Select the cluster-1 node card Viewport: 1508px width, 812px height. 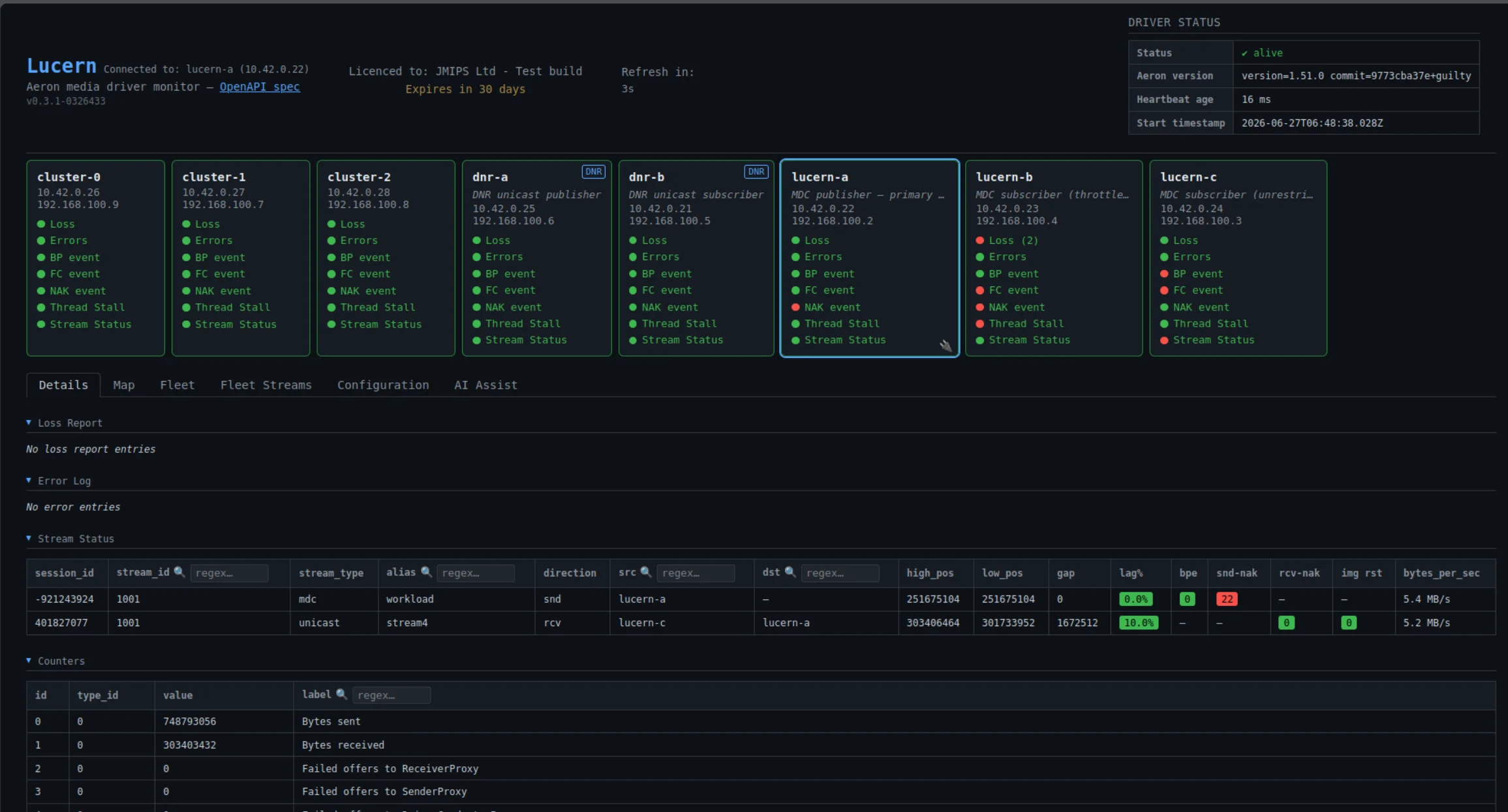pyautogui.click(x=240, y=258)
